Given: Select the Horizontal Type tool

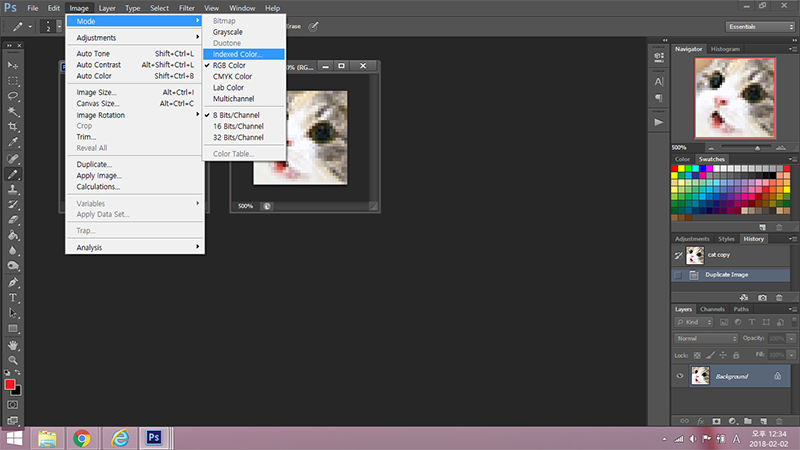Looking at the screenshot, I should (x=13, y=297).
